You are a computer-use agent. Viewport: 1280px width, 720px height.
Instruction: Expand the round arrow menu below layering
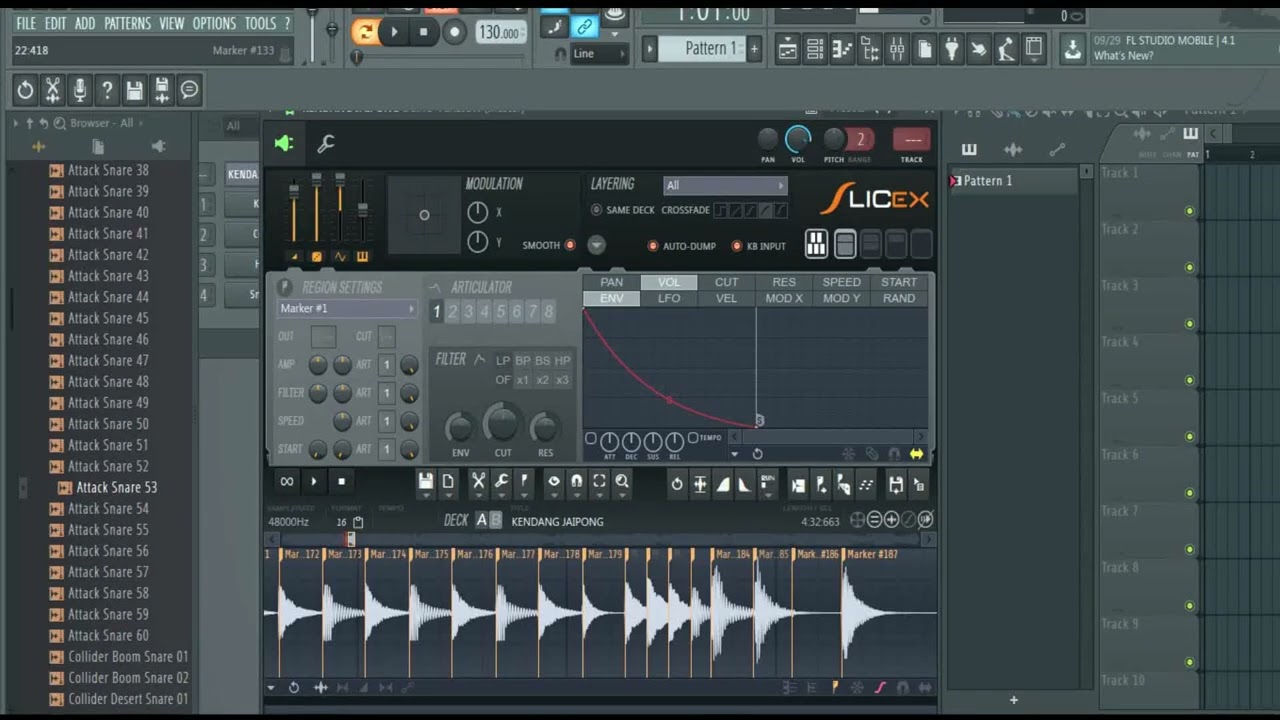tap(596, 244)
